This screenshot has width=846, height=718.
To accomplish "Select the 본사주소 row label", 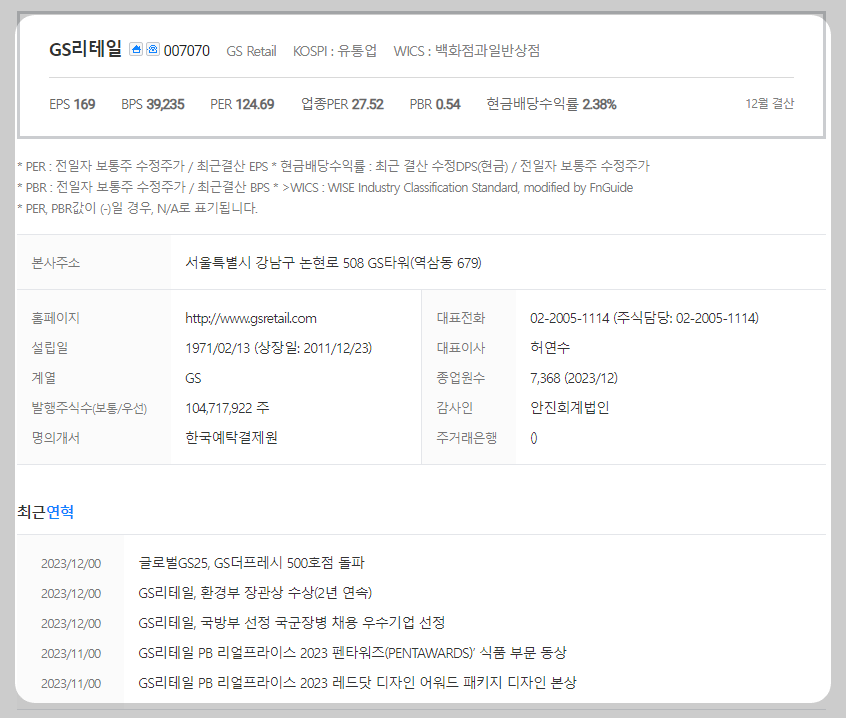I will click(56, 263).
